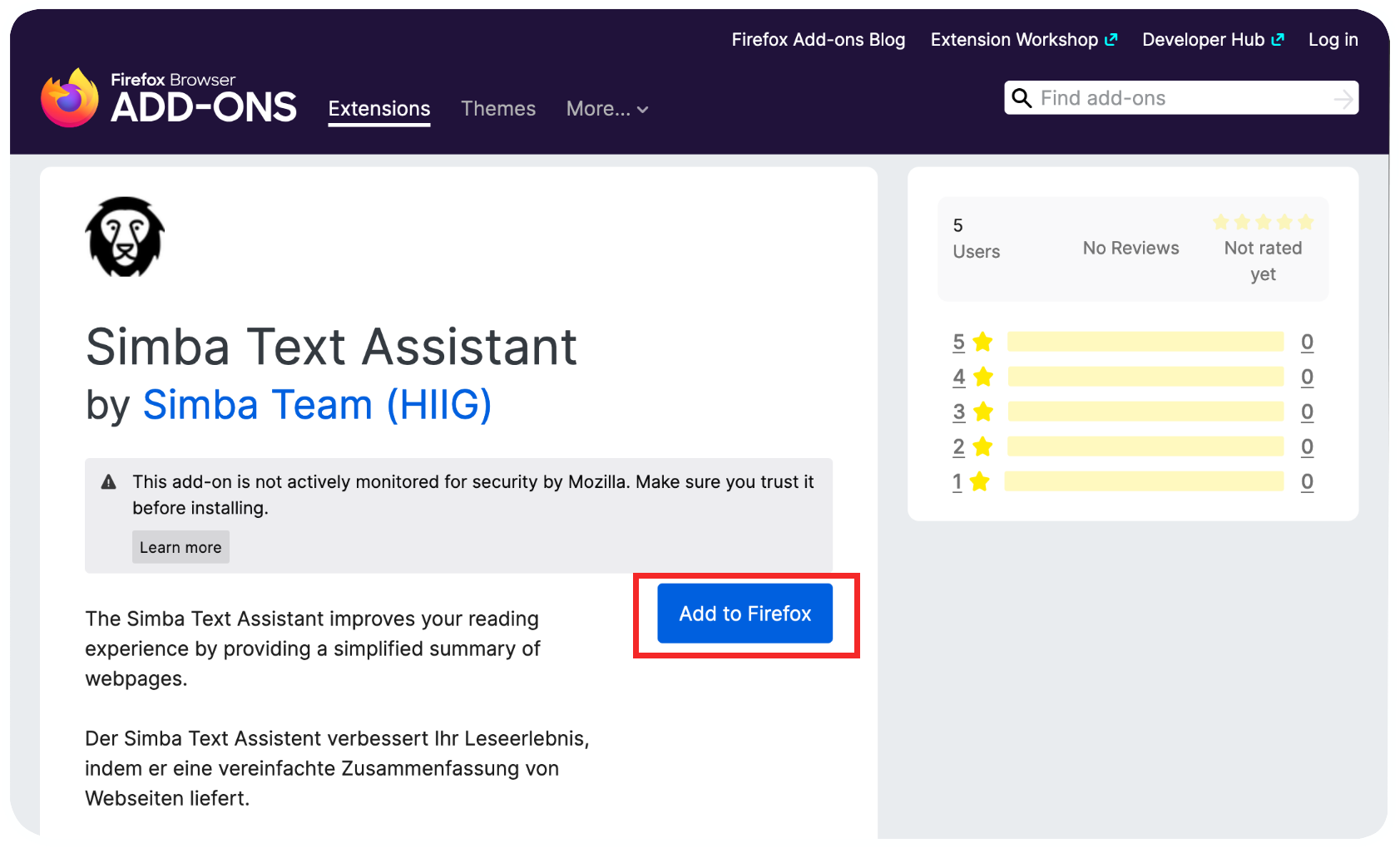Image resolution: width=1400 pixels, height=848 pixels.
Task: Click the 5 rating number link
Action: (x=959, y=342)
